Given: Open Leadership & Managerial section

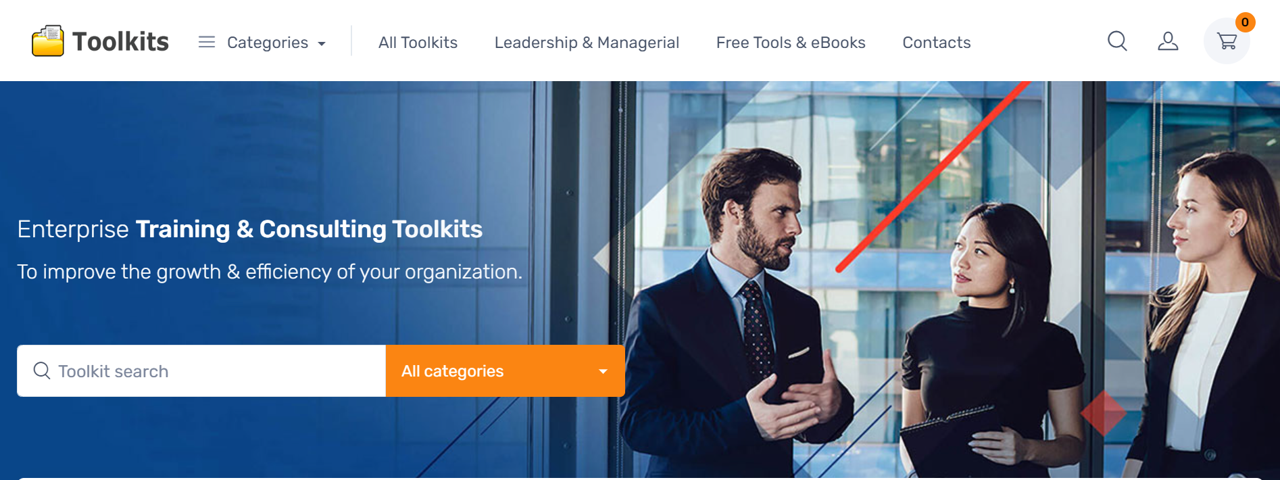Looking at the screenshot, I should 587,42.
